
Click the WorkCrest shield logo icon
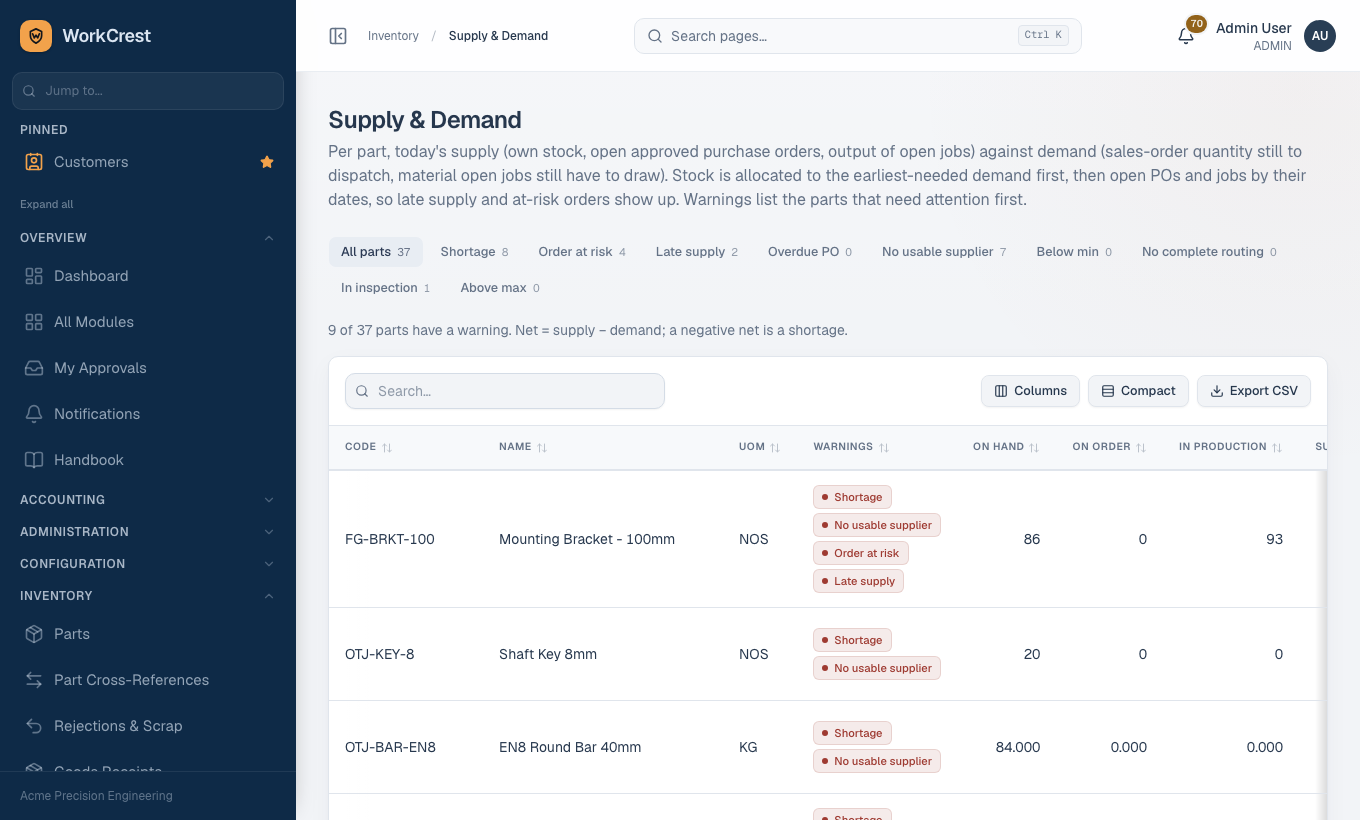pos(36,36)
